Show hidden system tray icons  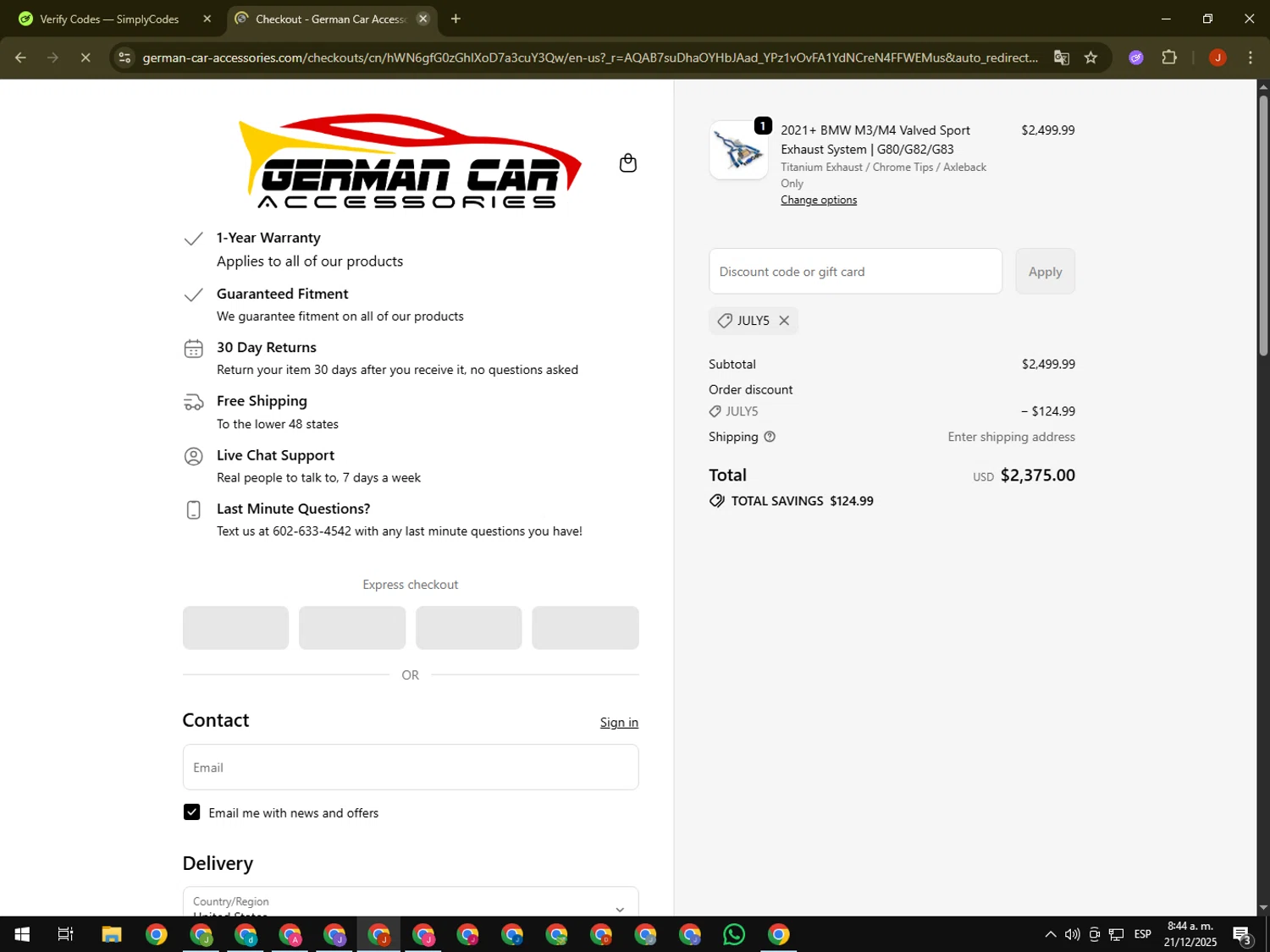(1050, 934)
